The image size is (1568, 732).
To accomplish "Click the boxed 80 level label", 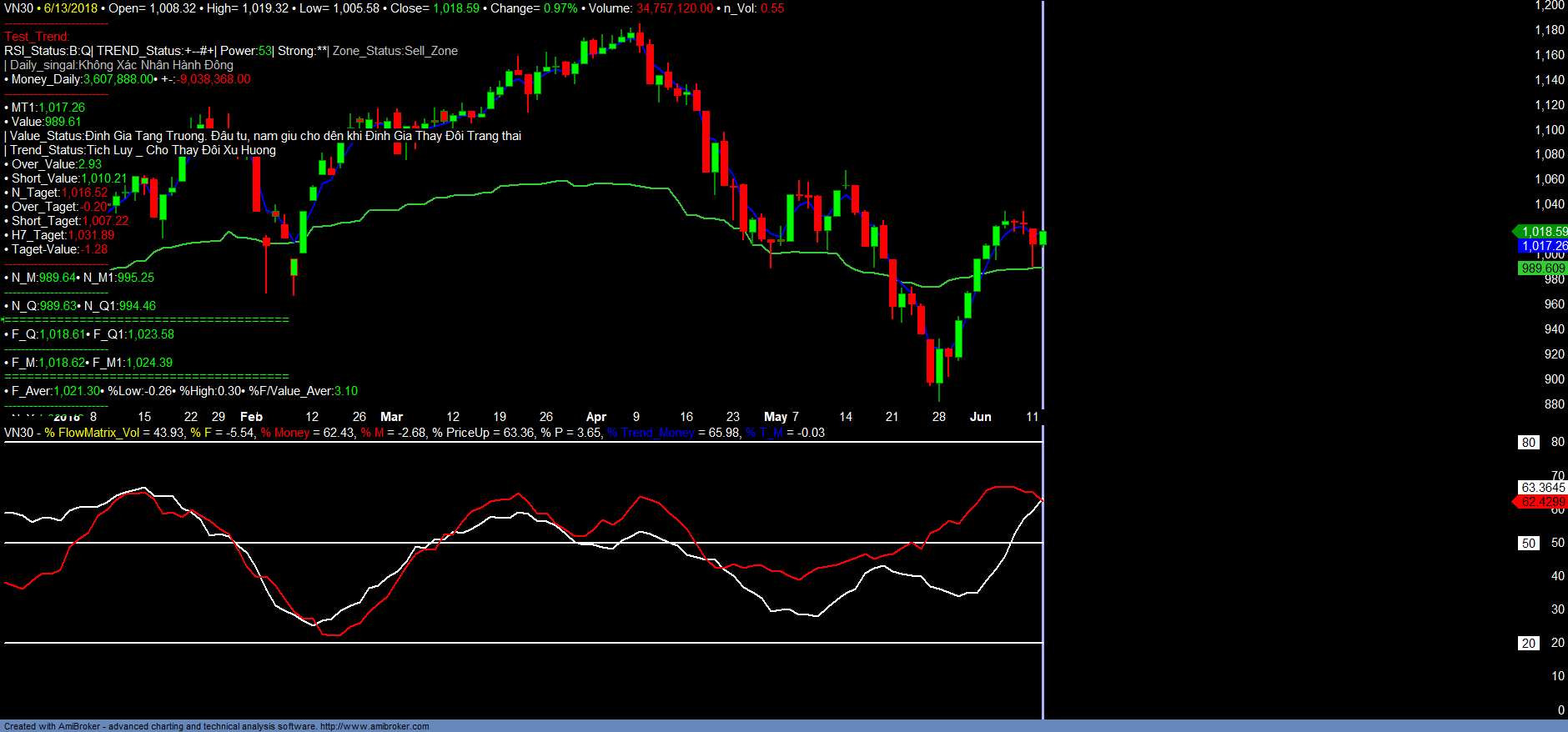I will click(1528, 443).
